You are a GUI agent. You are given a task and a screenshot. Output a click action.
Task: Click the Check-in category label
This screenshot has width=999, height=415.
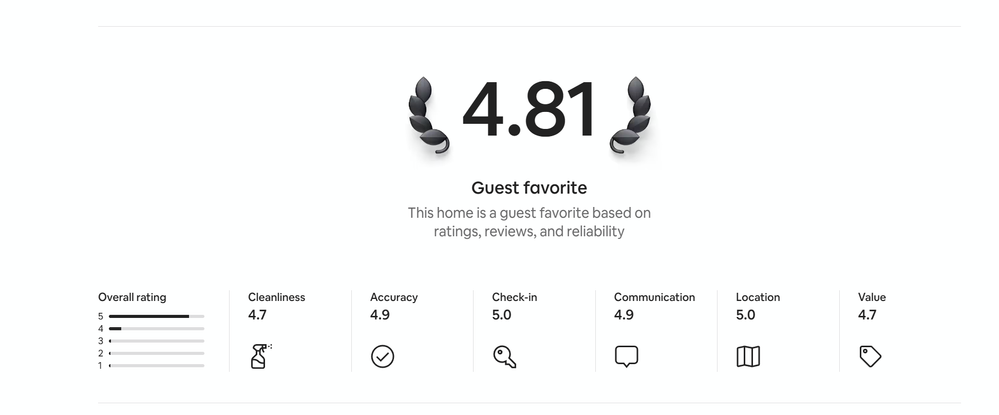pos(515,297)
